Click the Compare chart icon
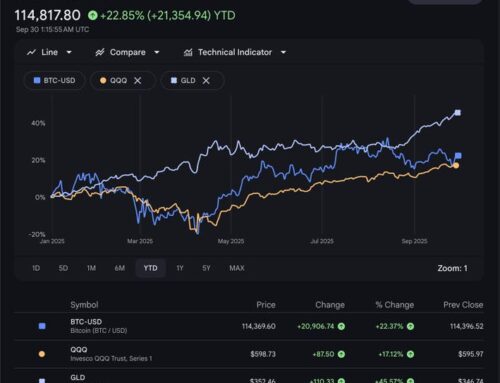Viewport: 500px width, 383px height. click(100, 52)
